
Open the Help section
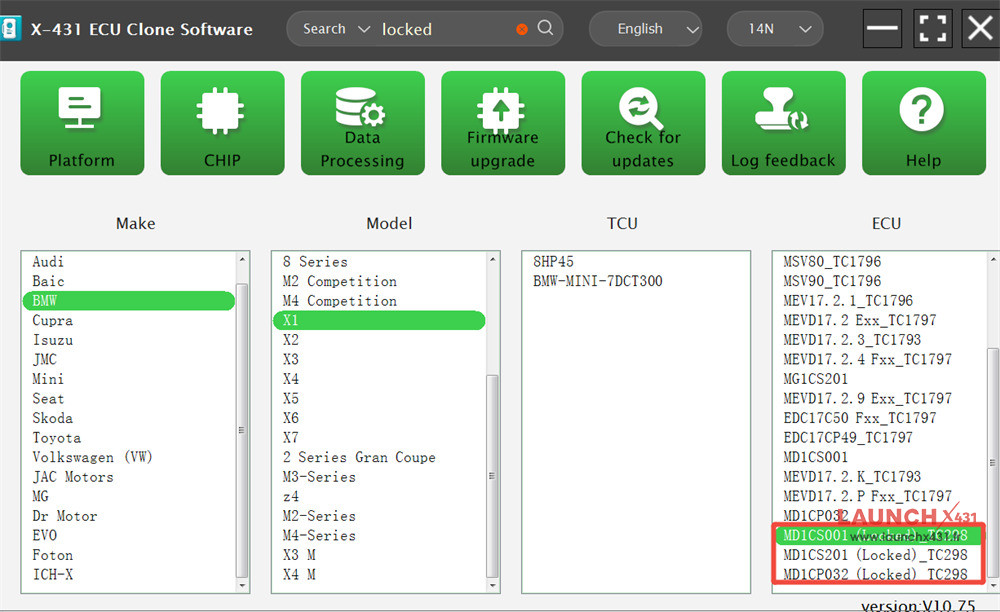(924, 123)
